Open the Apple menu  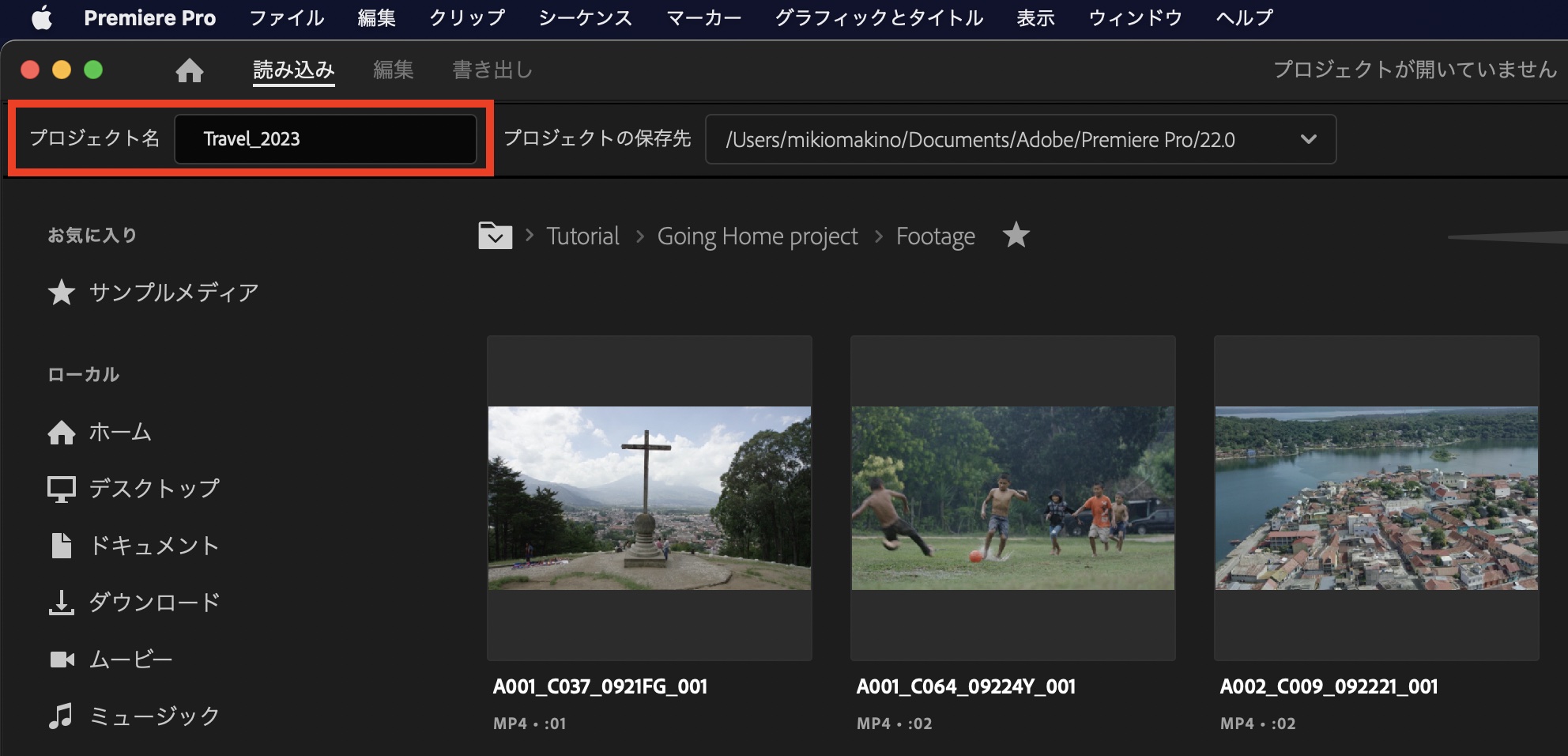point(42,17)
